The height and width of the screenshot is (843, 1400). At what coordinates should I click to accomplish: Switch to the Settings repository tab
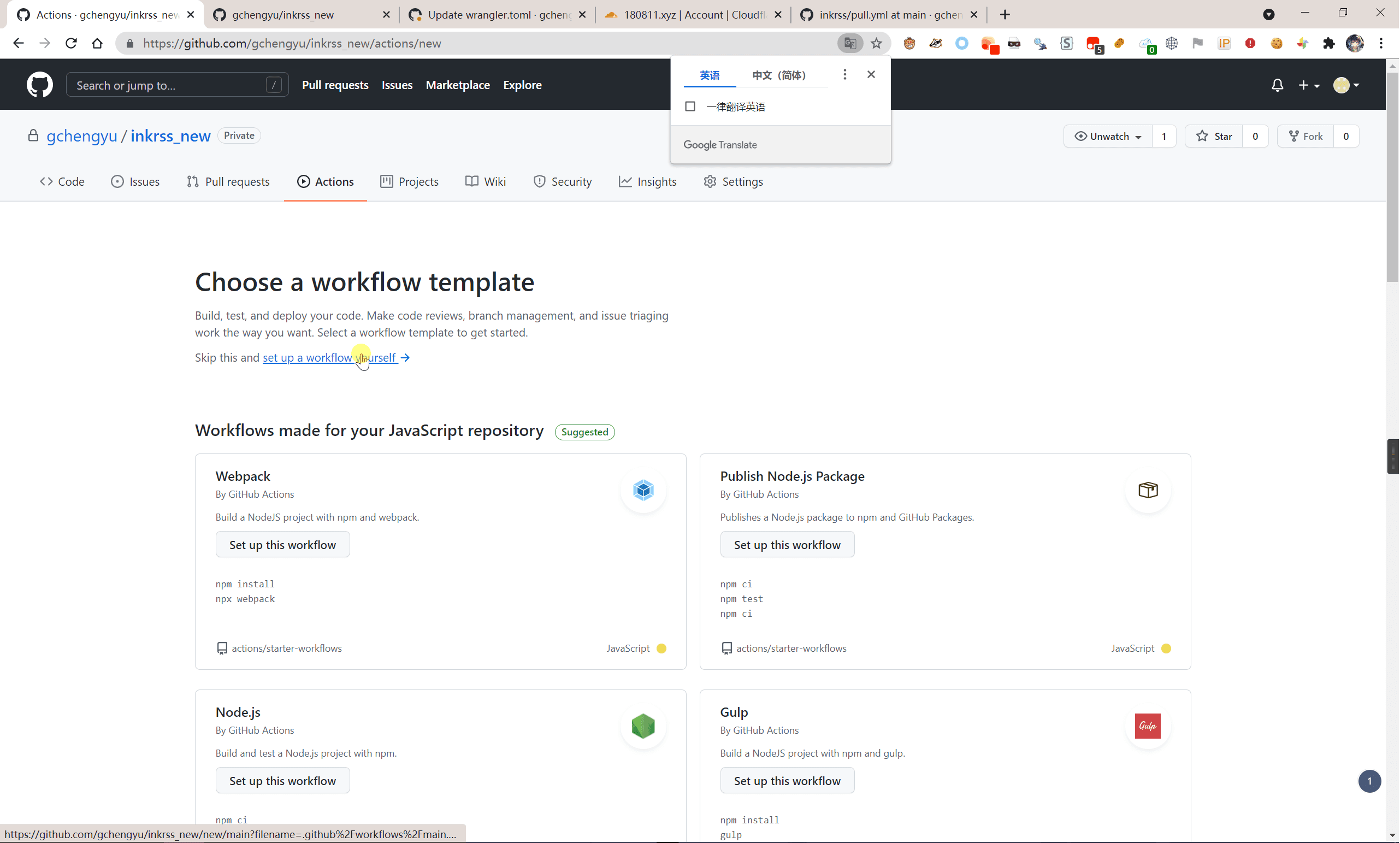(x=733, y=182)
